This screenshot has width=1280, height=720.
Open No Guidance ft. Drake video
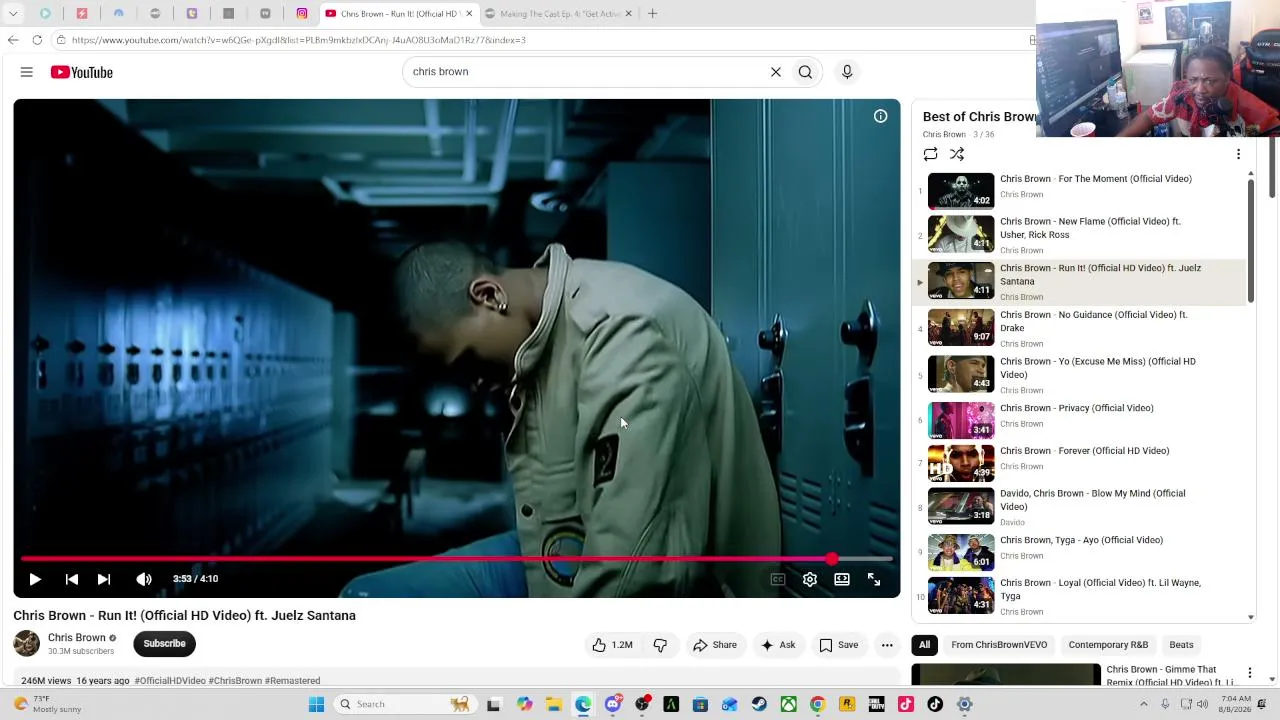coord(1080,328)
